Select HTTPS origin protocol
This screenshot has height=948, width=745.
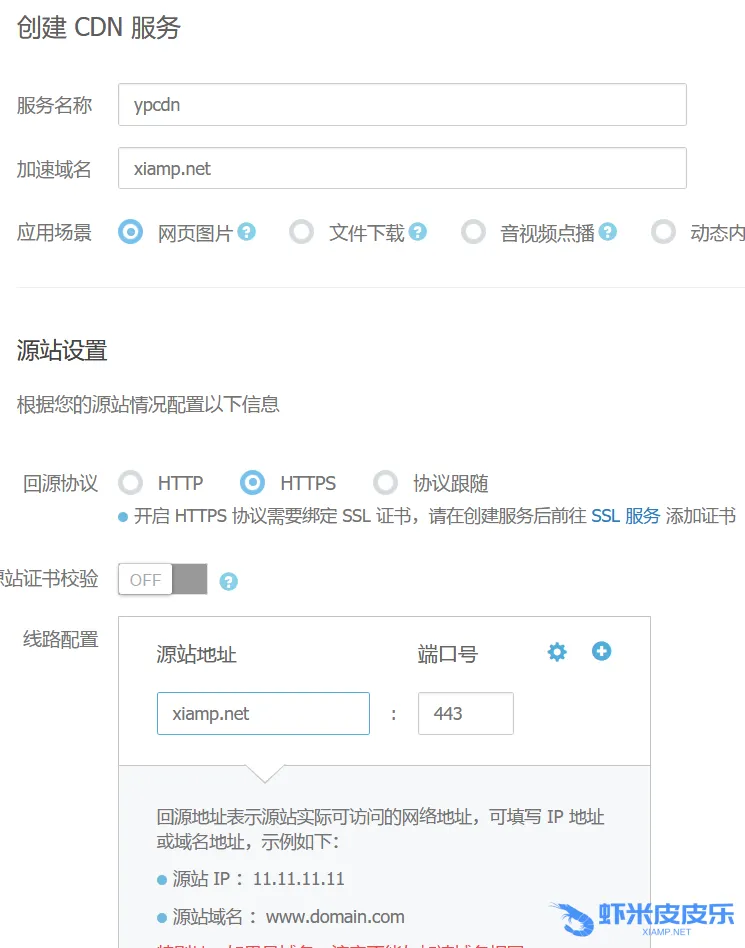coord(252,483)
